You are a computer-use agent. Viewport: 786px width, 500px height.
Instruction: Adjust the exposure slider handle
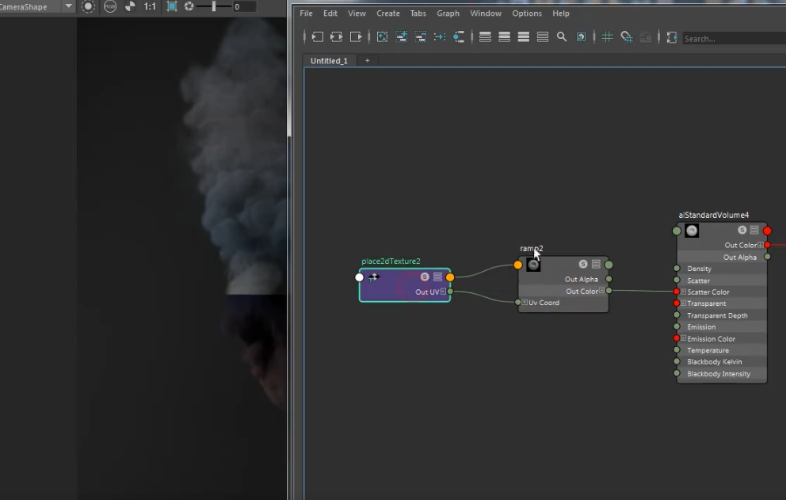tap(214, 7)
